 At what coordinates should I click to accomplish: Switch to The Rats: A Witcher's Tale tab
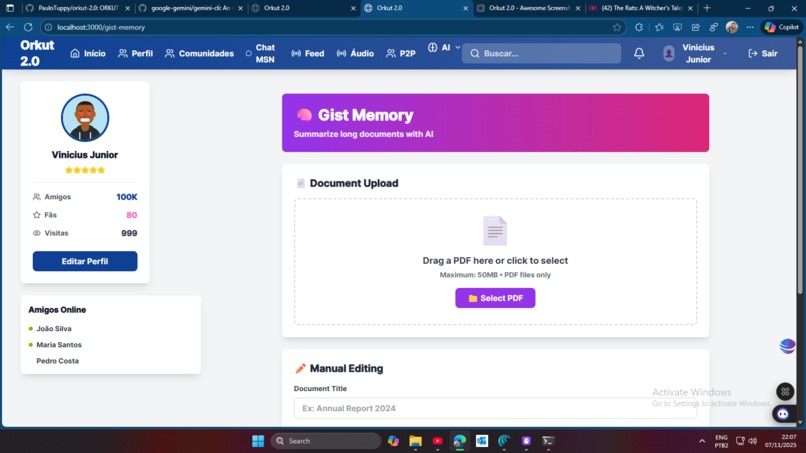[641, 8]
